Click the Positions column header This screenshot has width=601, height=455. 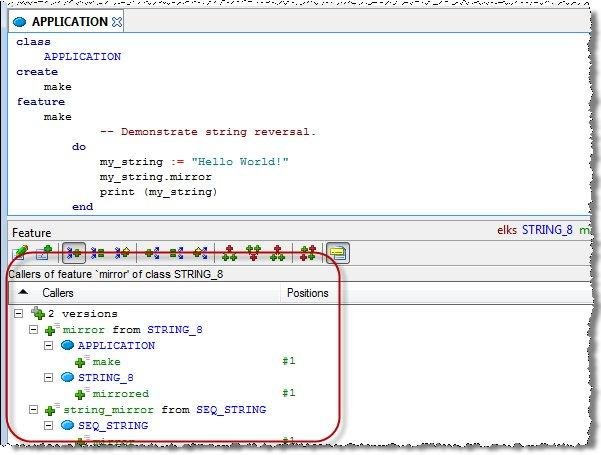[308, 293]
